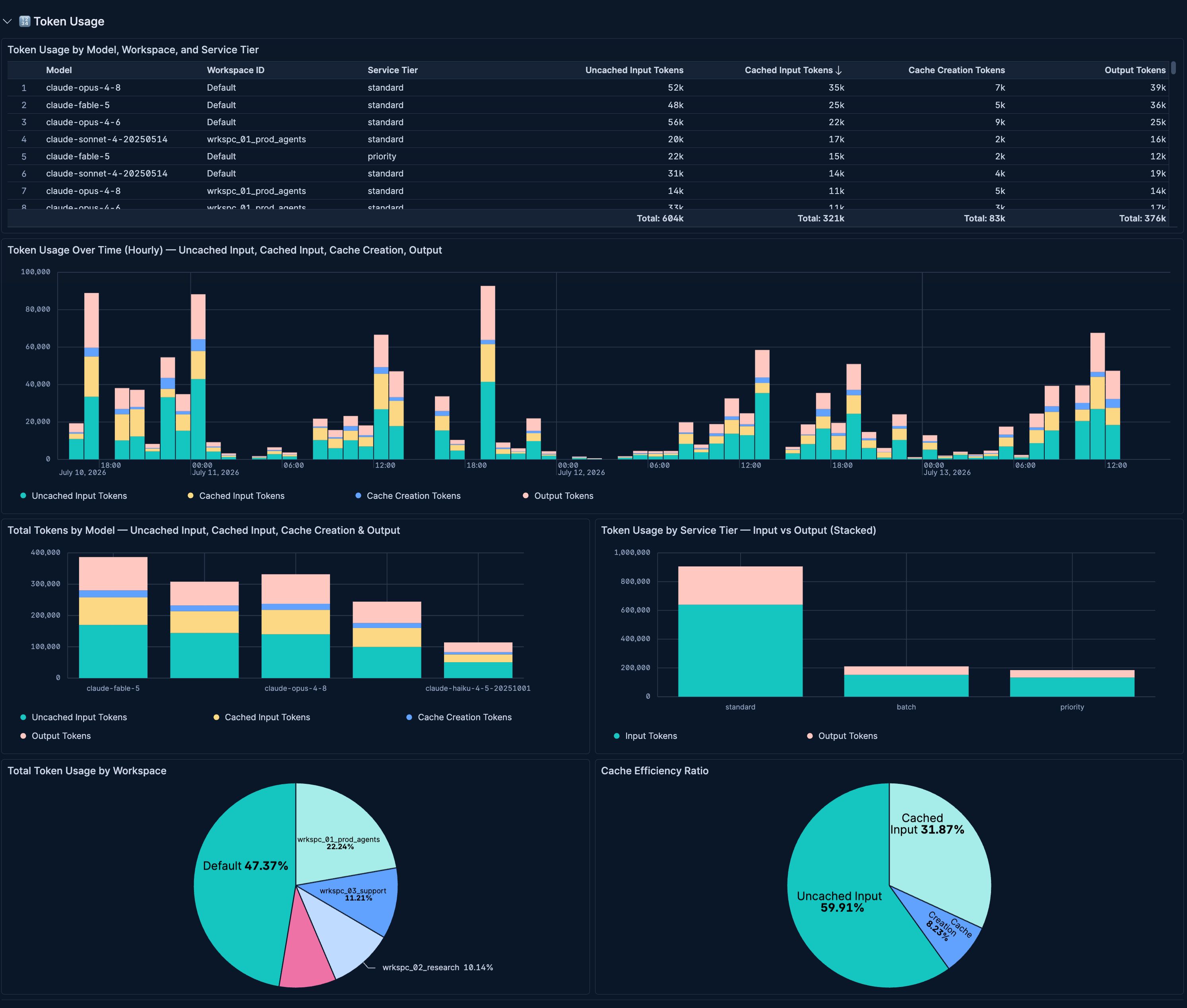This screenshot has height=1008, width=1187.
Task: Sort table by Workspace ID header
Action: click(235, 70)
